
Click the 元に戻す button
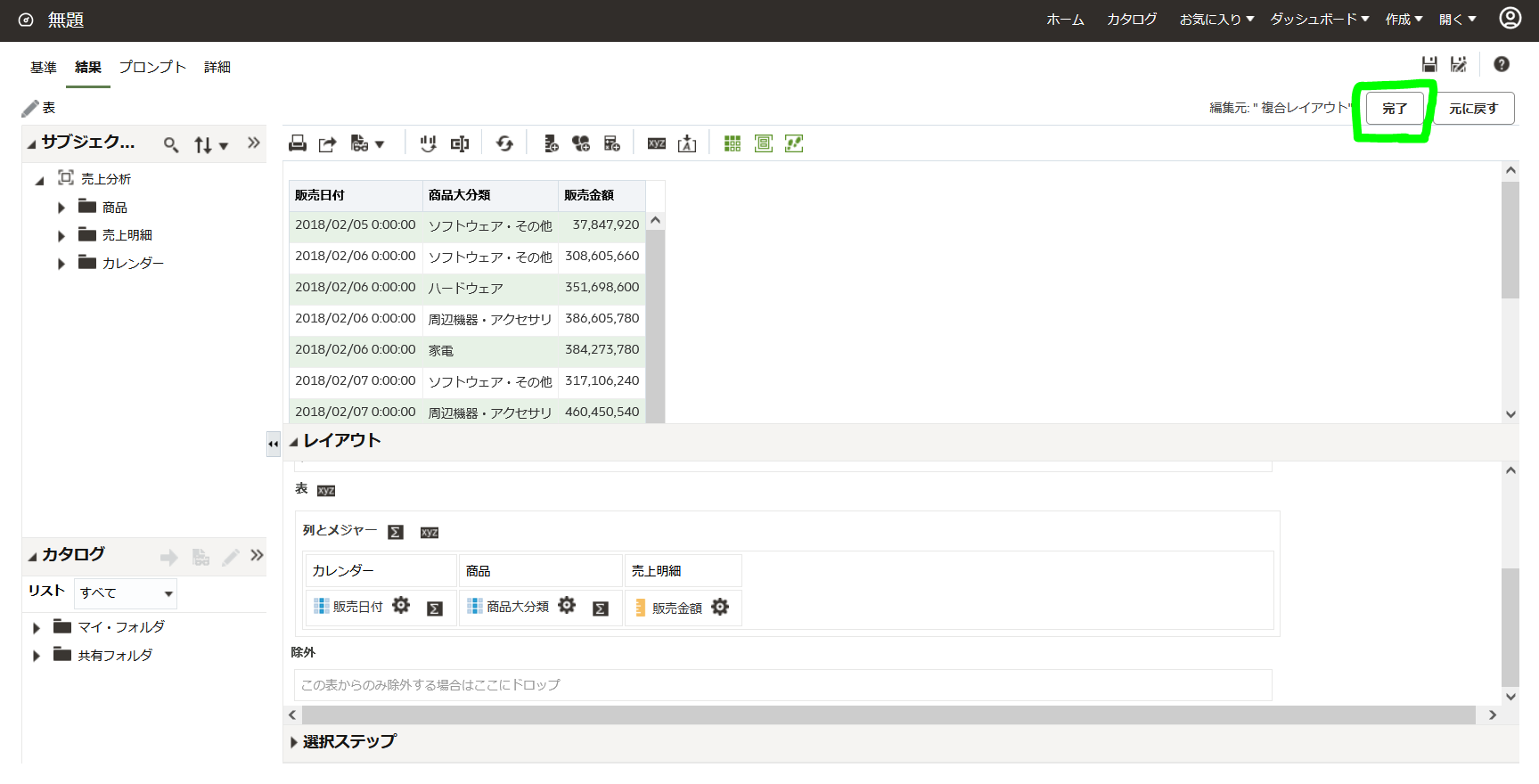click(1473, 109)
